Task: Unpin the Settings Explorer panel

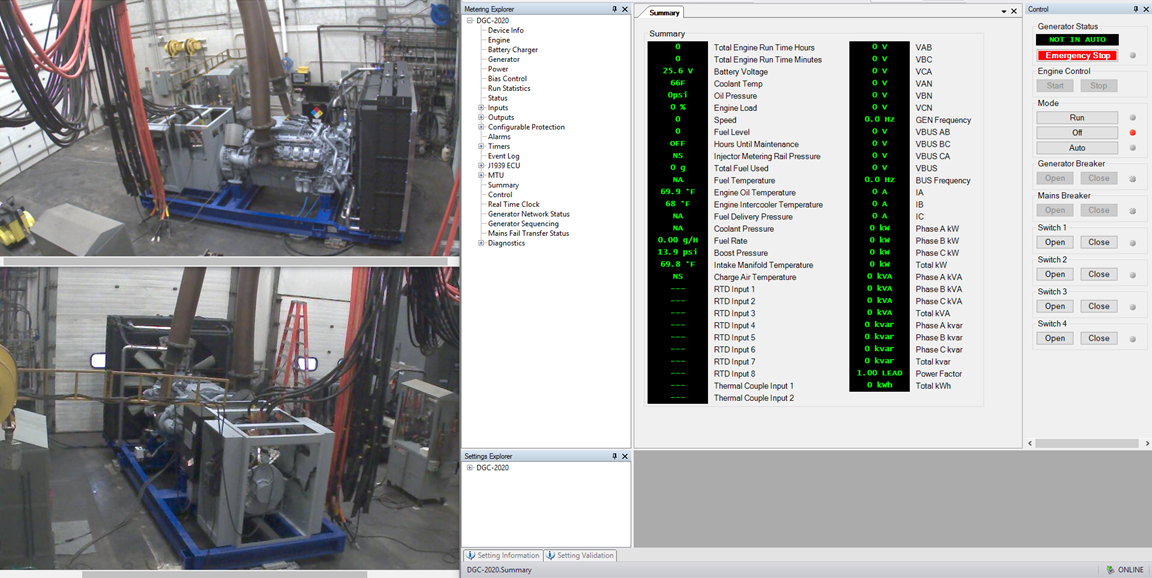Action: (614, 456)
